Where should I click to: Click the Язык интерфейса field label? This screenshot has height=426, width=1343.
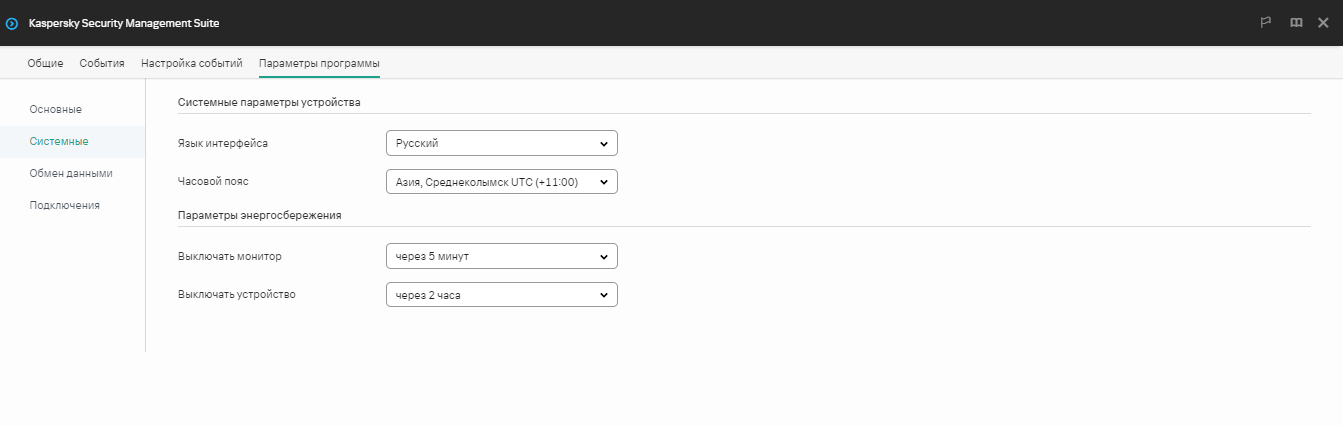(x=222, y=143)
